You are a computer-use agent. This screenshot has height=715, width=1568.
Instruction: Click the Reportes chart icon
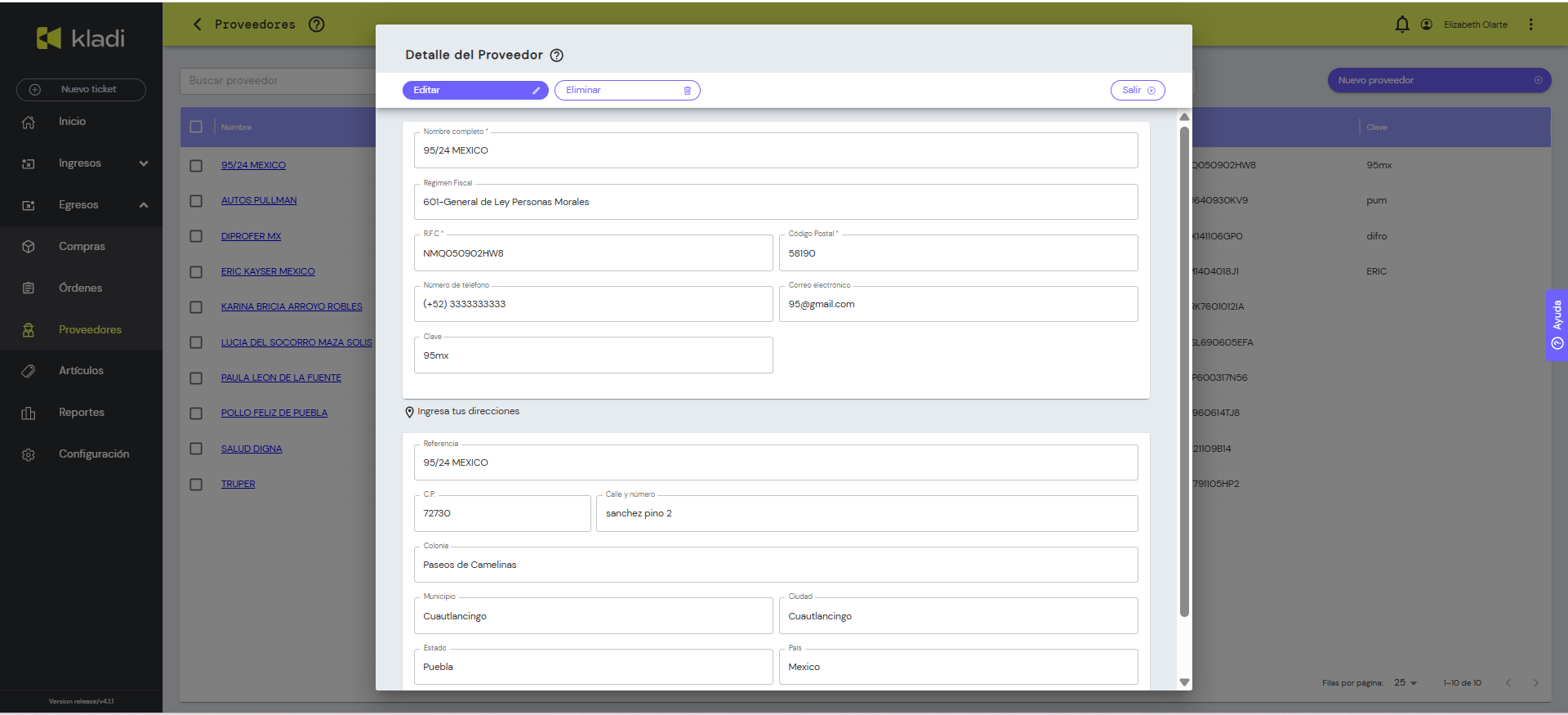[x=29, y=413]
